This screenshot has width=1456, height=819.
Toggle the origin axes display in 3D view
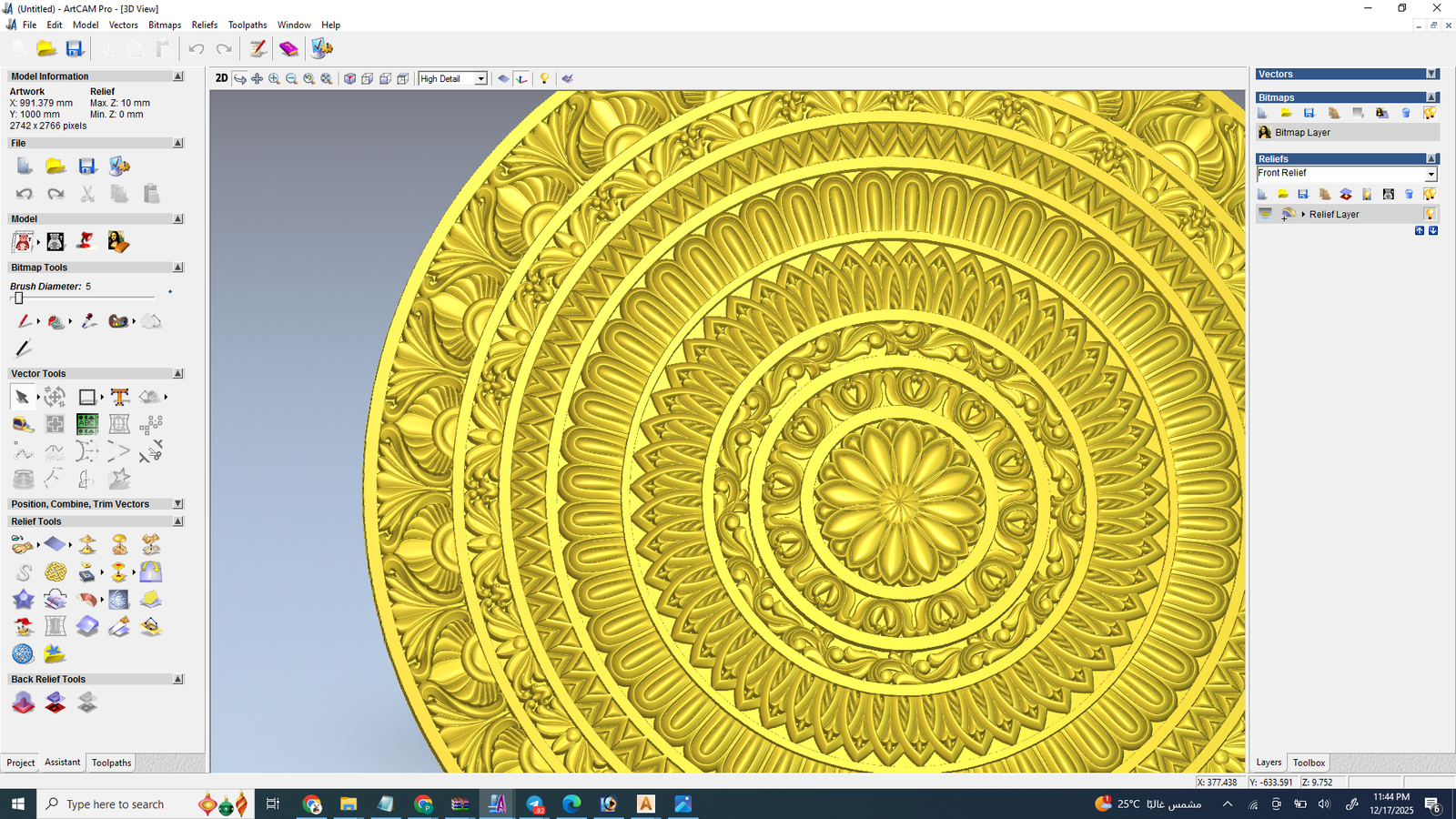click(x=521, y=79)
